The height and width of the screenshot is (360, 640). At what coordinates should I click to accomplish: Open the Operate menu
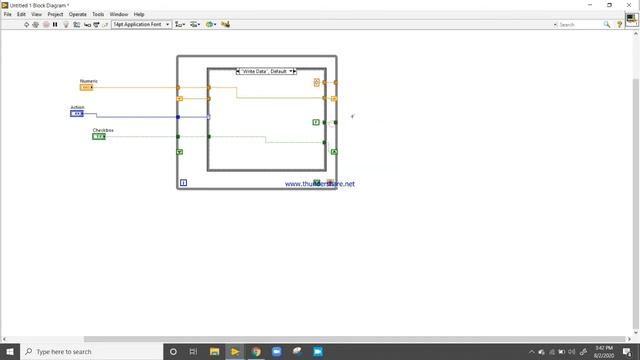coord(78,14)
